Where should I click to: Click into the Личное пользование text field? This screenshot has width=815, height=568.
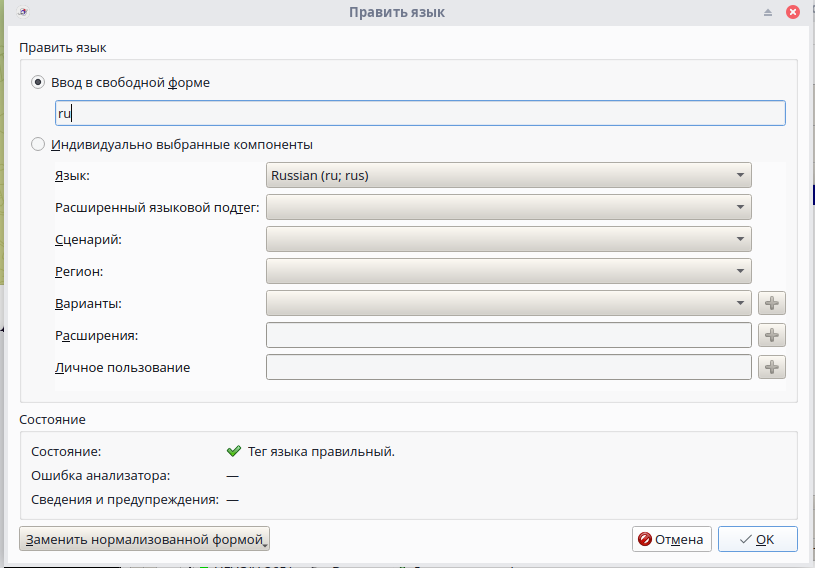(x=509, y=367)
